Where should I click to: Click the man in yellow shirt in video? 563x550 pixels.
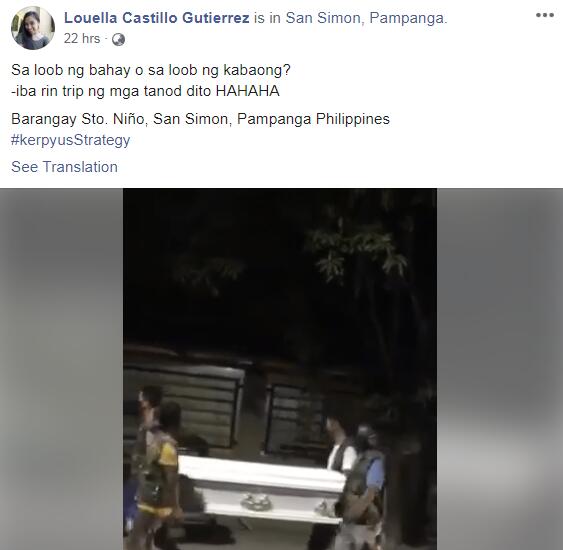(158, 476)
